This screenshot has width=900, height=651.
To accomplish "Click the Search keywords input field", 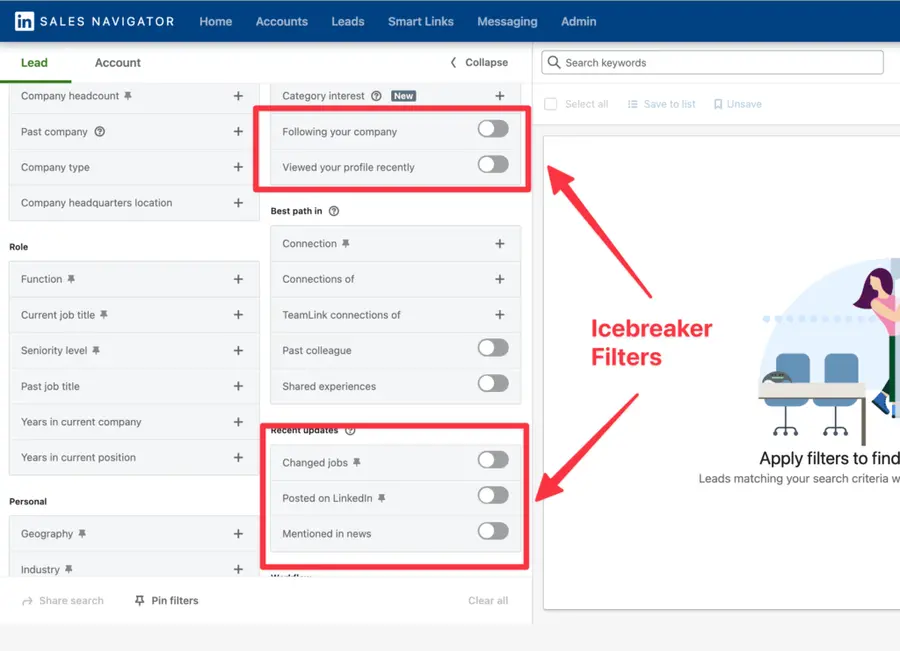I will tap(712, 62).
